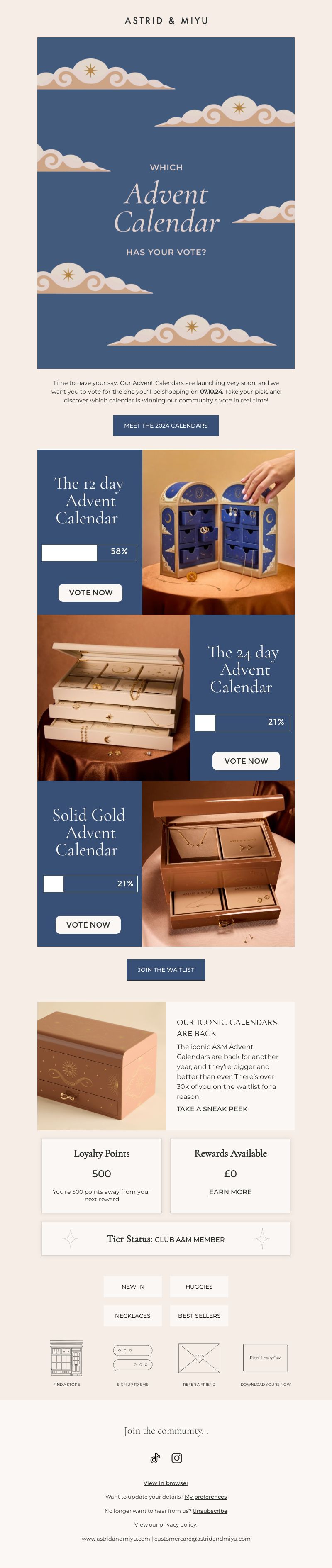Click the Unsubscribe link

pyautogui.click(x=210, y=1511)
